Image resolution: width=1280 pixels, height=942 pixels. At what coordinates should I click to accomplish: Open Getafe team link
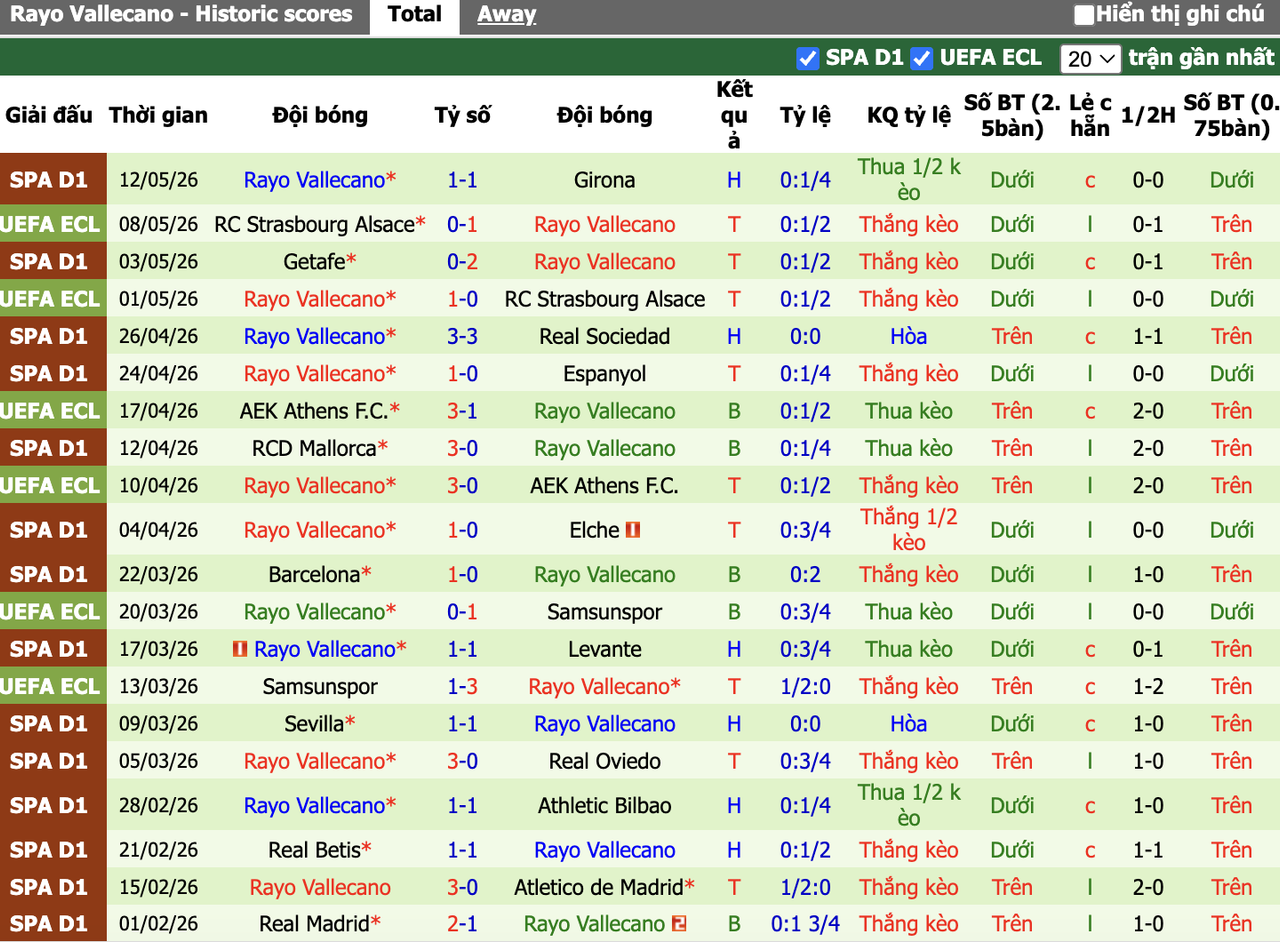pos(315,262)
